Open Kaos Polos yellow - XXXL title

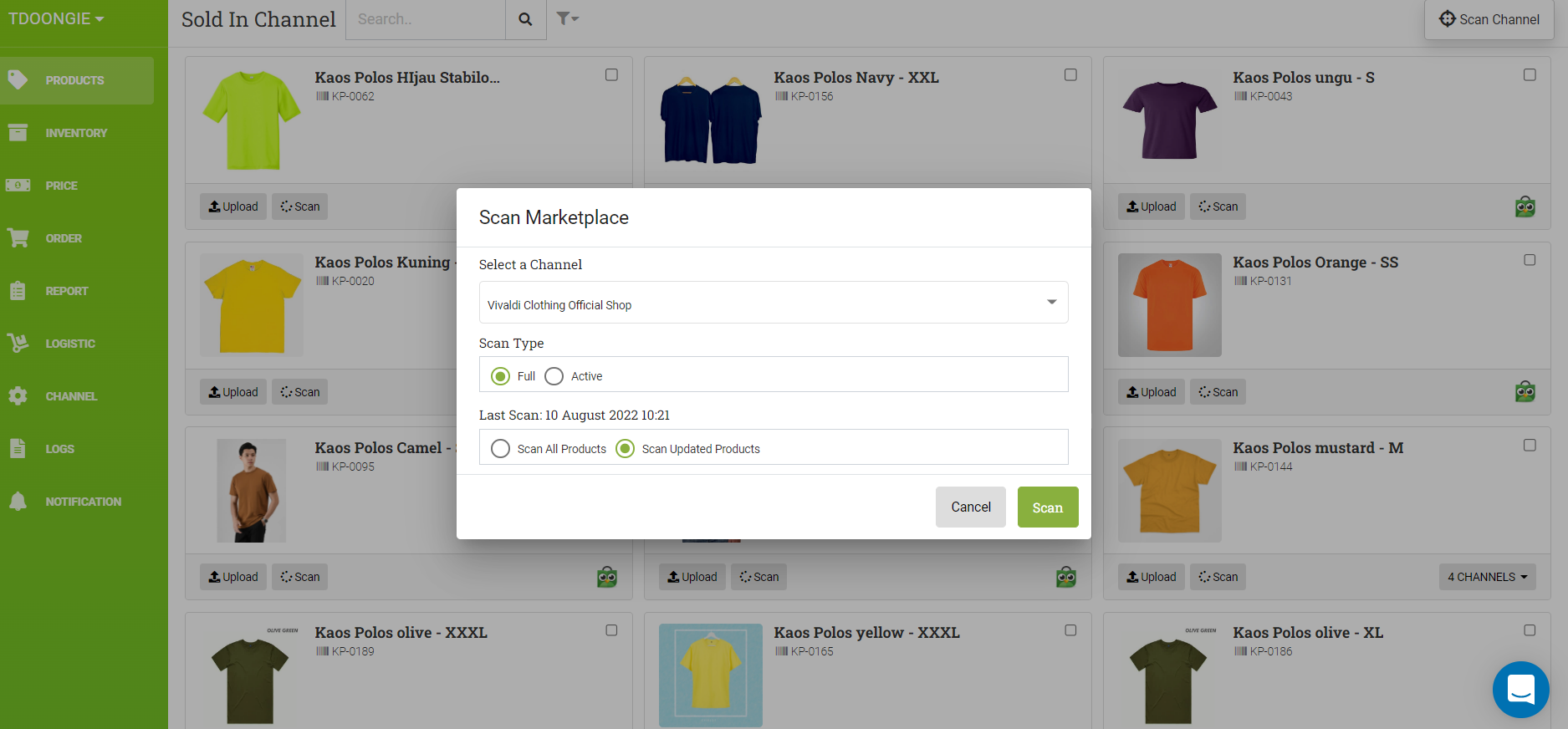866,633
